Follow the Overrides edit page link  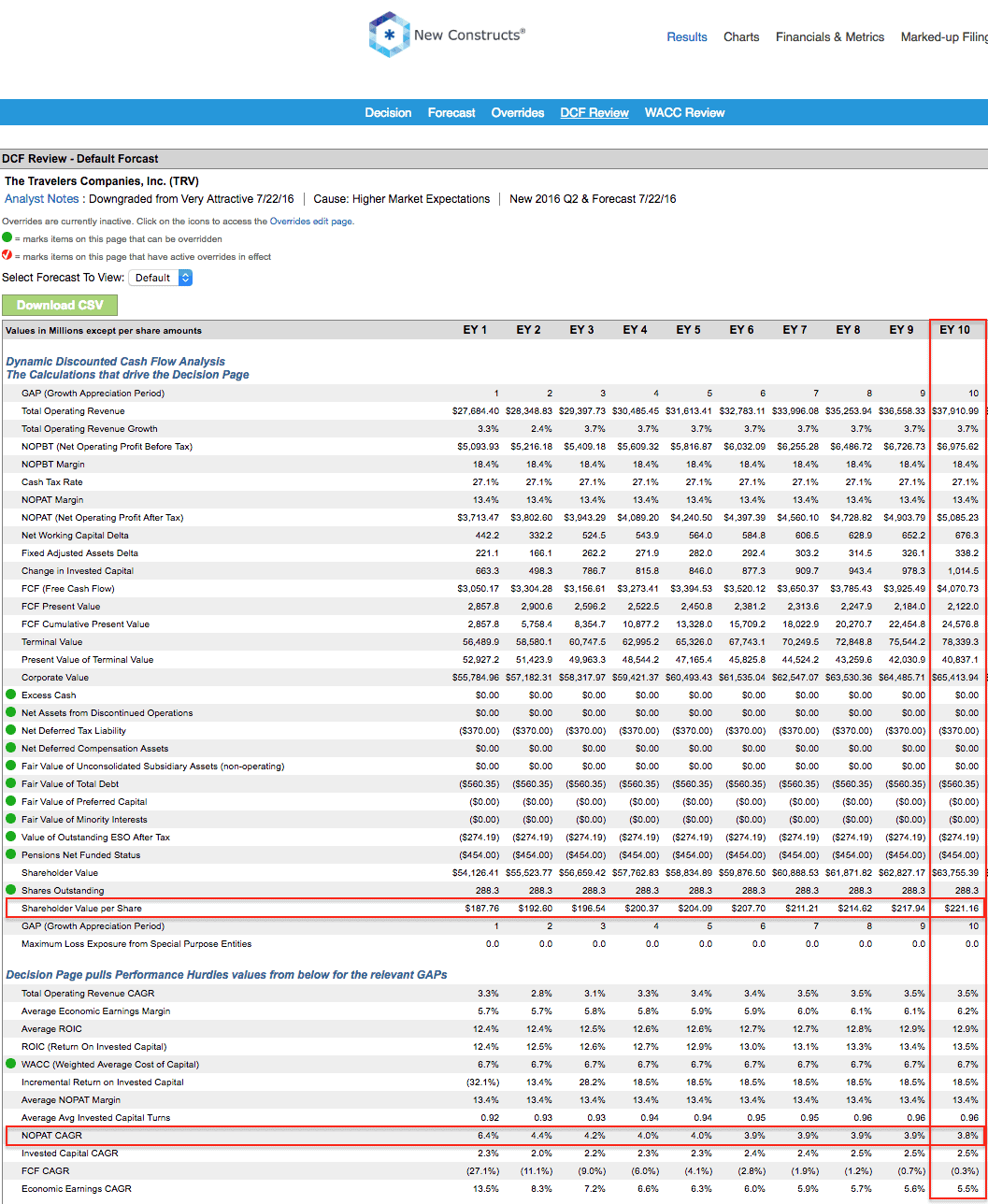click(311, 222)
